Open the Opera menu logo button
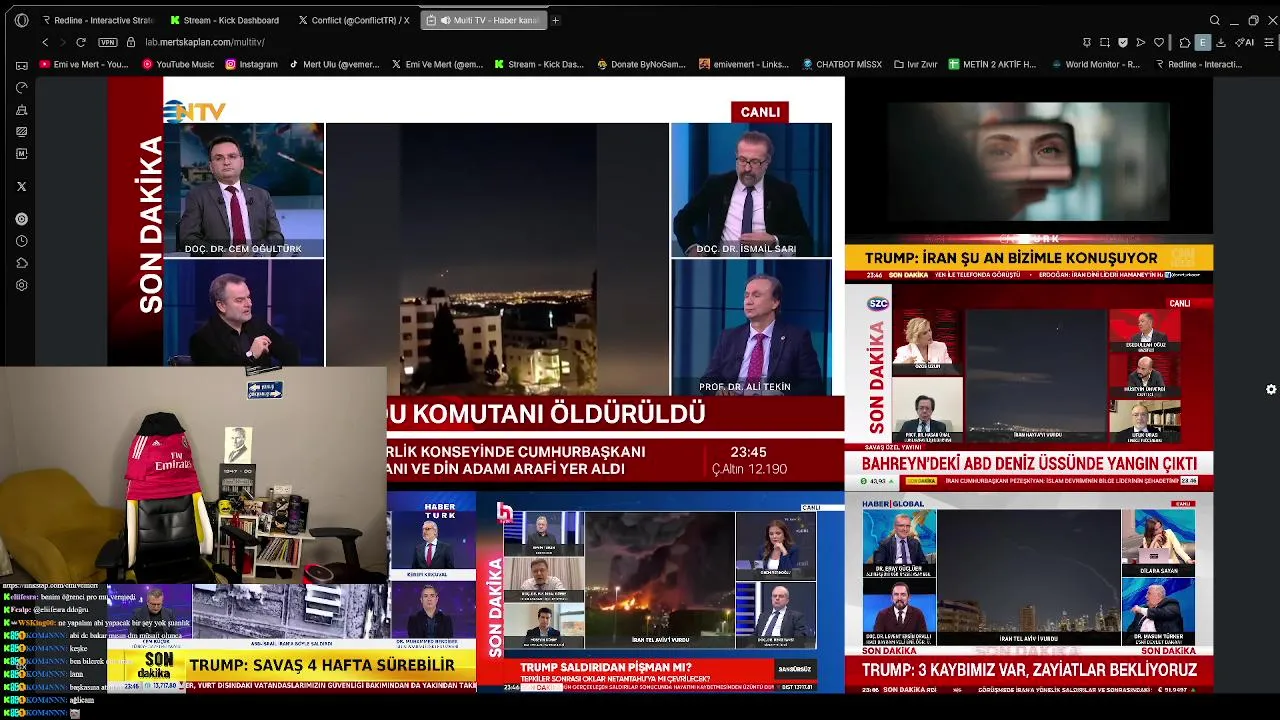The width and height of the screenshot is (1280, 720). (x=21, y=20)
